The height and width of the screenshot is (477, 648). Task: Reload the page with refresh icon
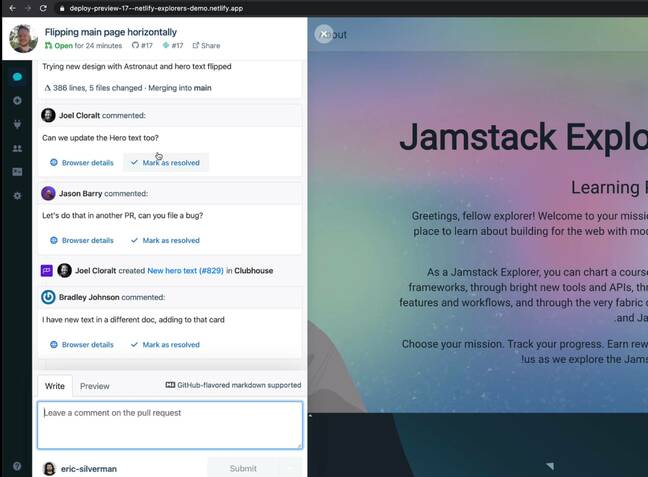pos(43,8)
